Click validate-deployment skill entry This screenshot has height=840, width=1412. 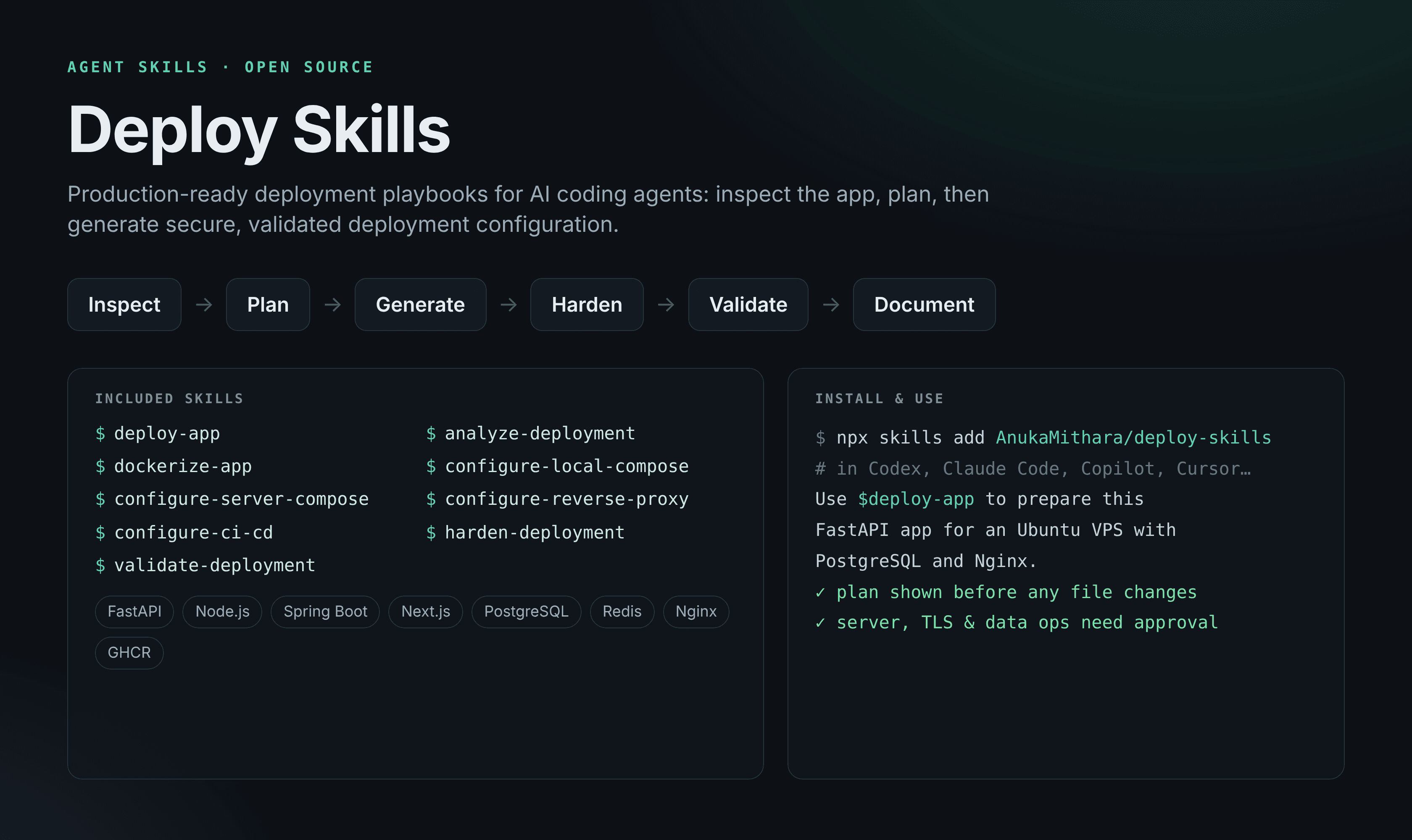205,565
